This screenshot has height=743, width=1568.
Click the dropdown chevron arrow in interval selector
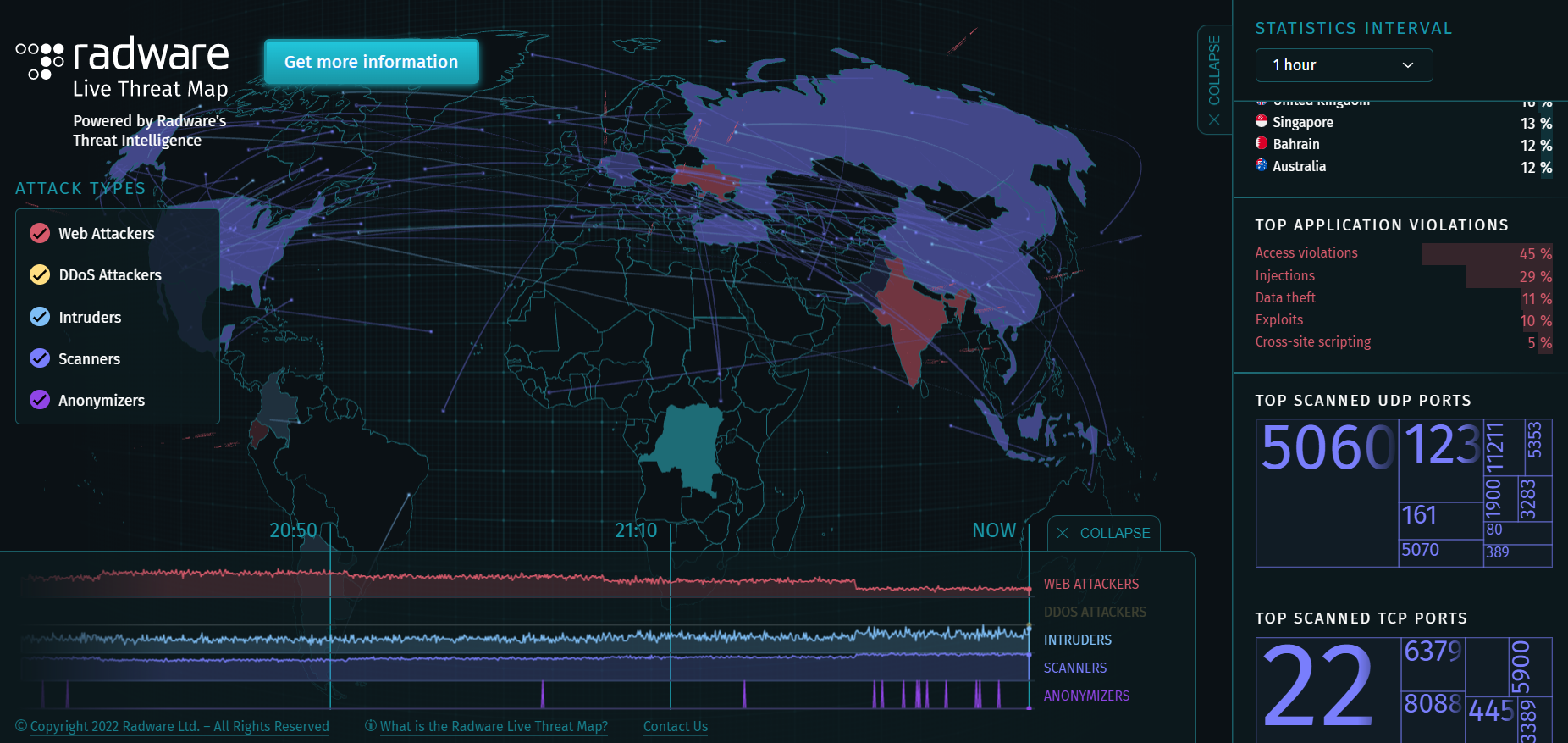click(x=1408, y=65)
